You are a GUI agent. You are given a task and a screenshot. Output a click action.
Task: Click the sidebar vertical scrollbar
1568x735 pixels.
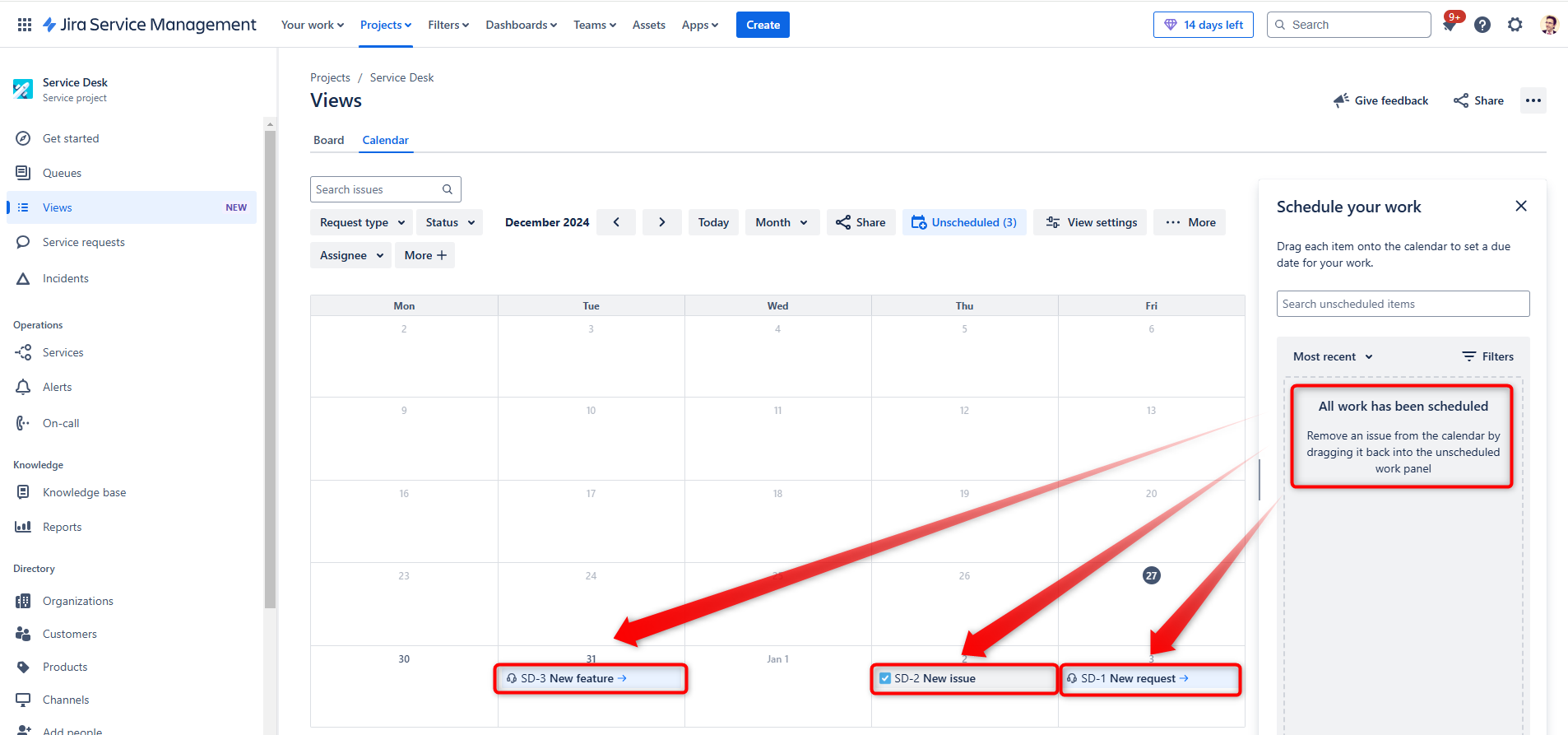click(x=270, y=370)
